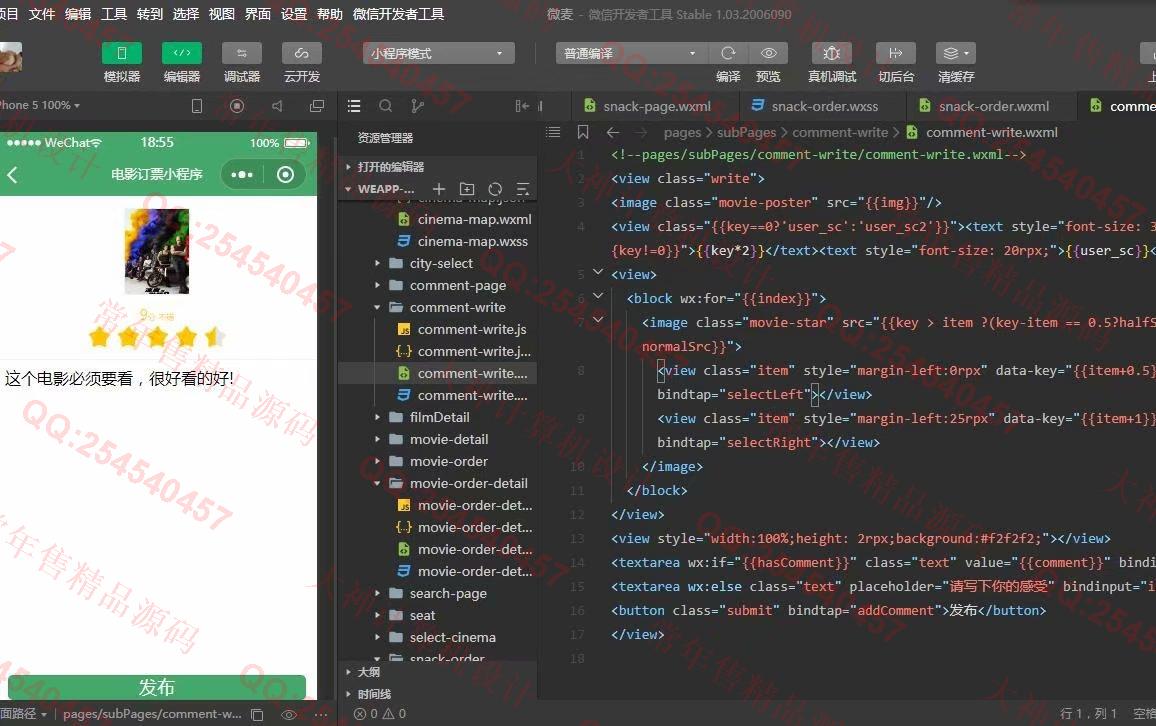The height and width of the screenshot is (726, 1156).
Task: Open the 普通编译 compile mode dropdown
Action: [x=631, y=53]
